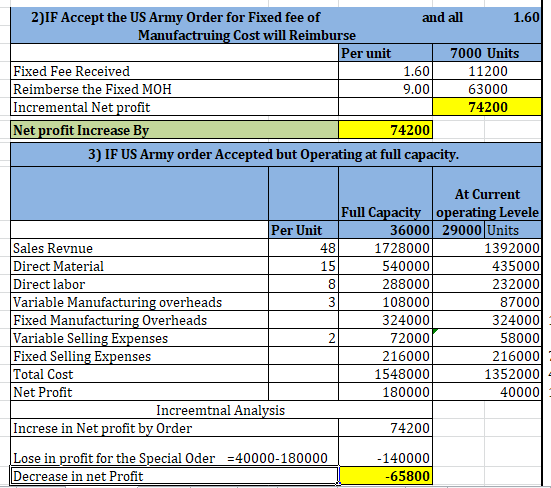Click the 1392000 current sales cell

point(487,248)
